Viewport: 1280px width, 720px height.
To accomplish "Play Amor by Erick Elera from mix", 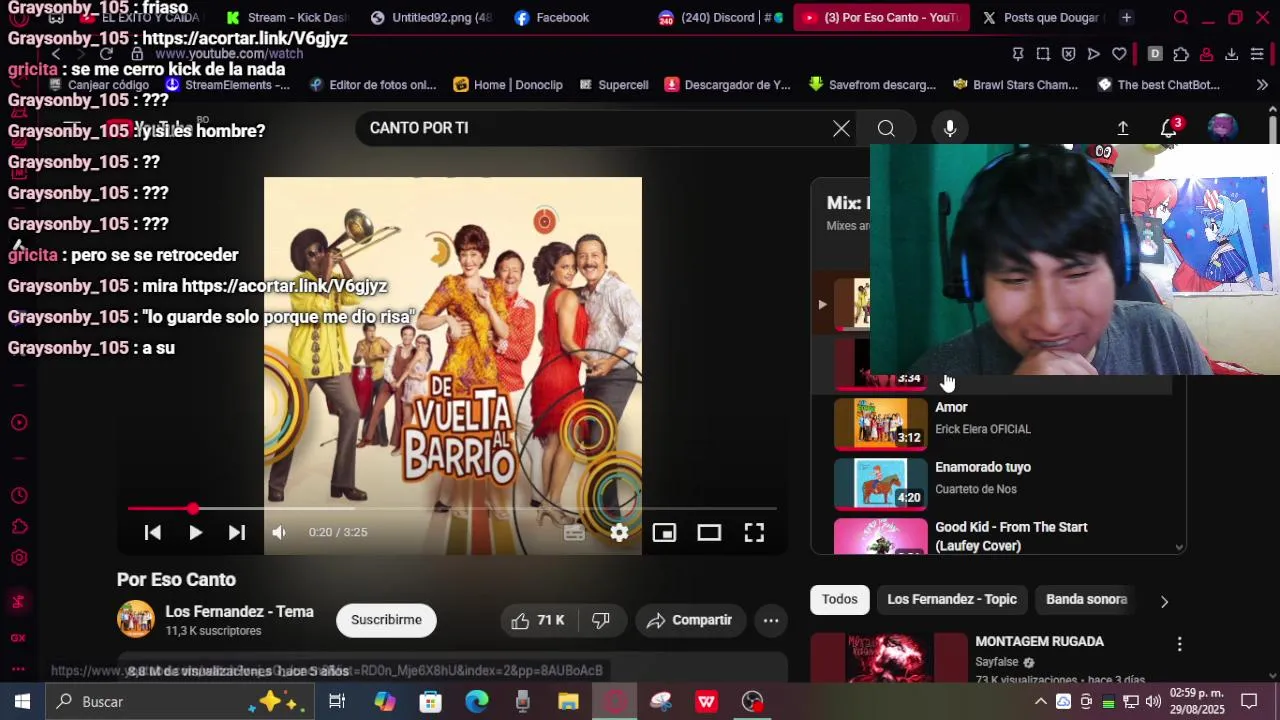I will (1000, 423).
